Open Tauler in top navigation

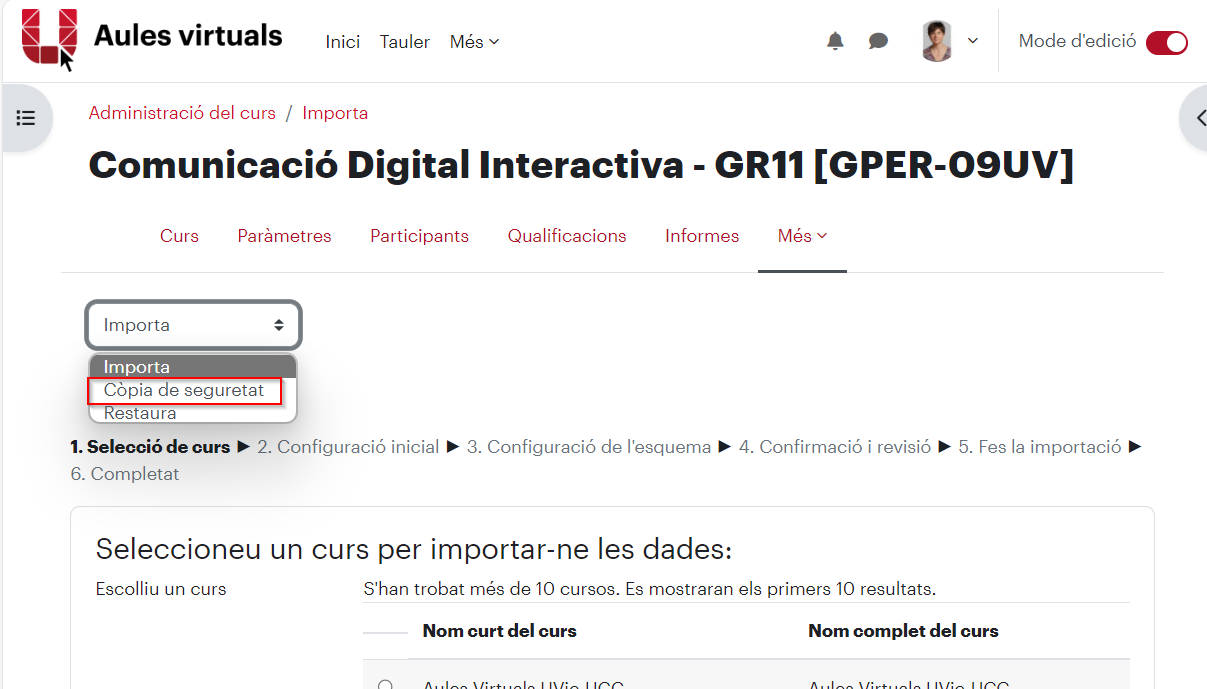[405, 42]
